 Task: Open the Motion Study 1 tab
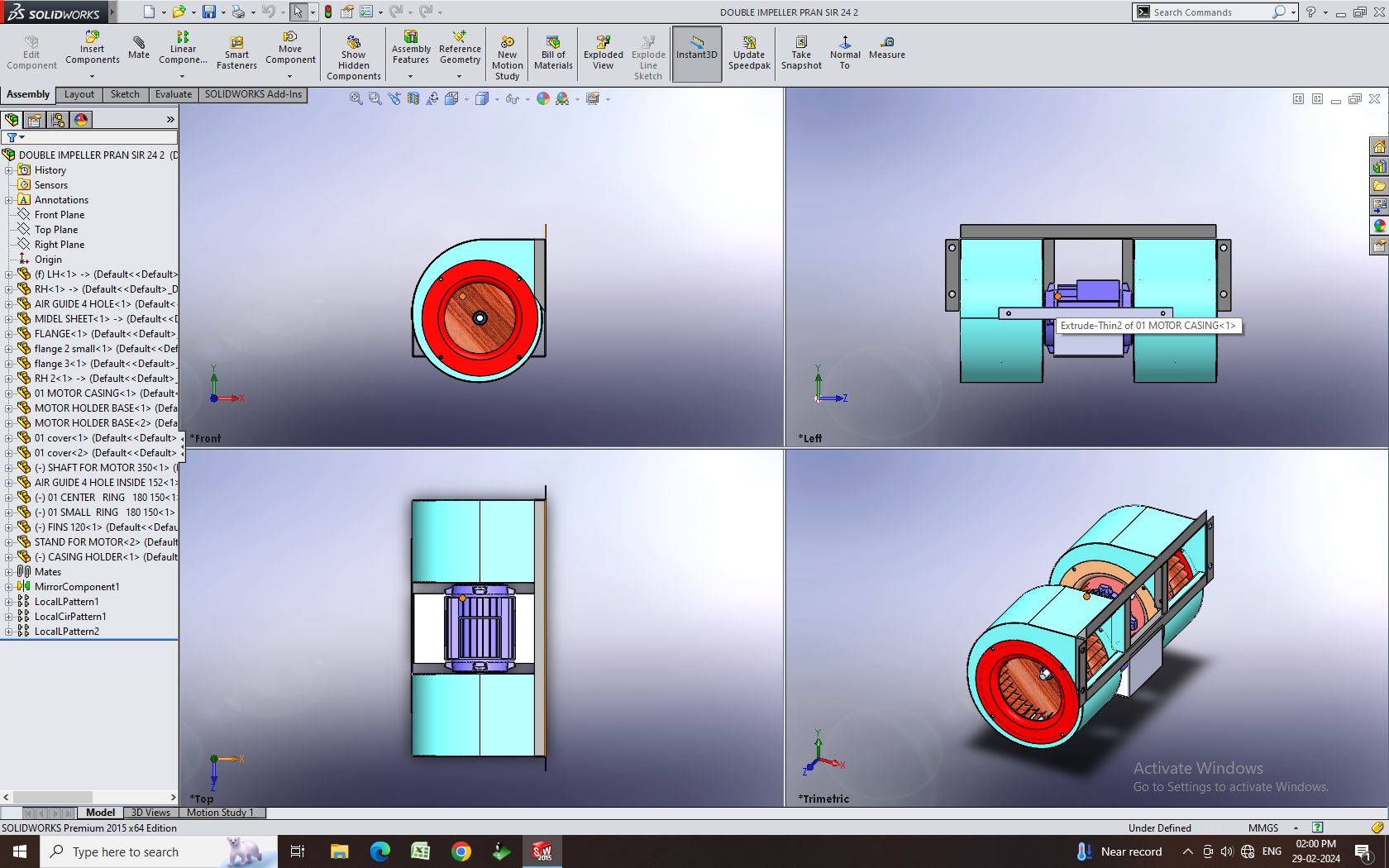point(220,813)
